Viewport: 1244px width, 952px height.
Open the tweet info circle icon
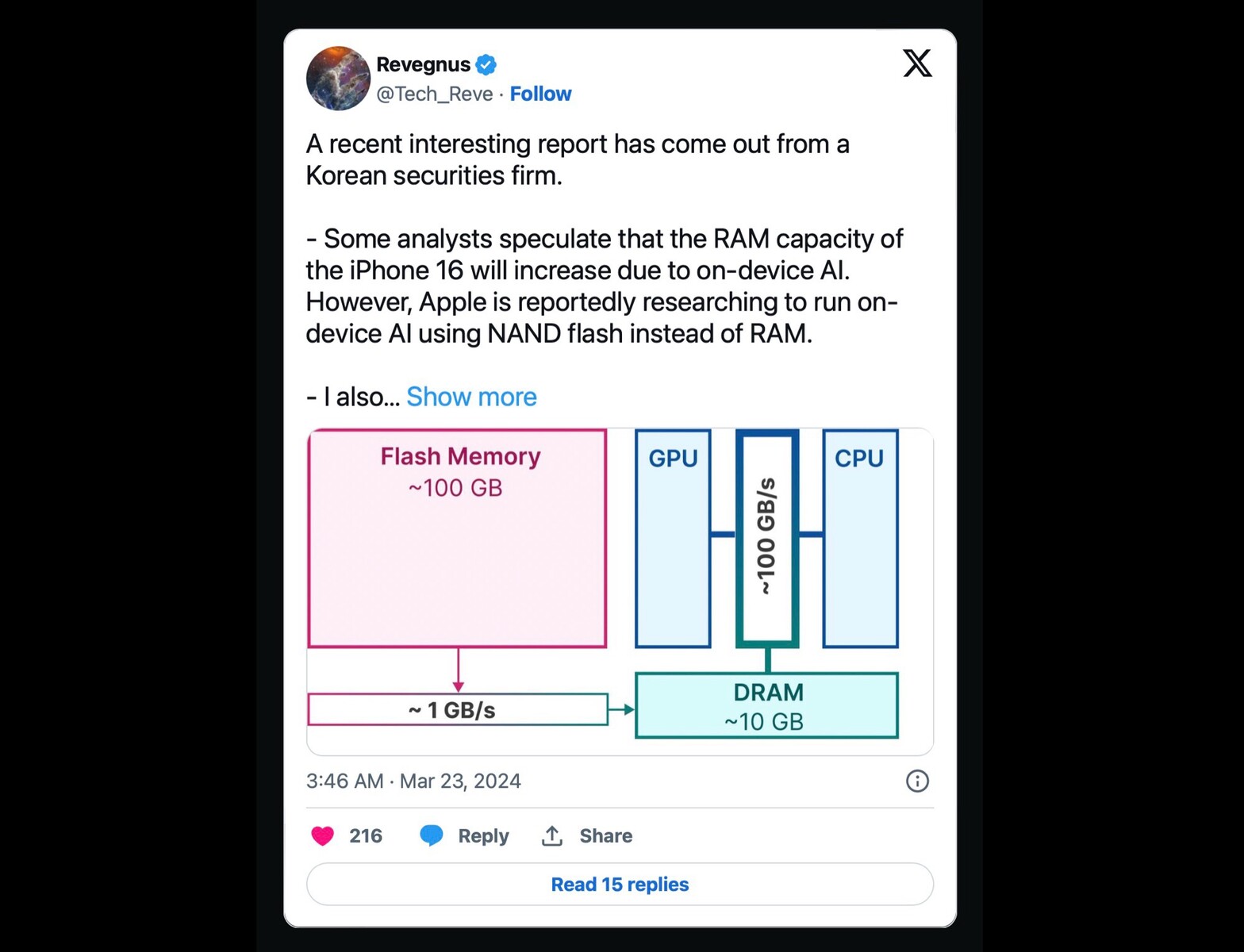[x=917, y=781]
